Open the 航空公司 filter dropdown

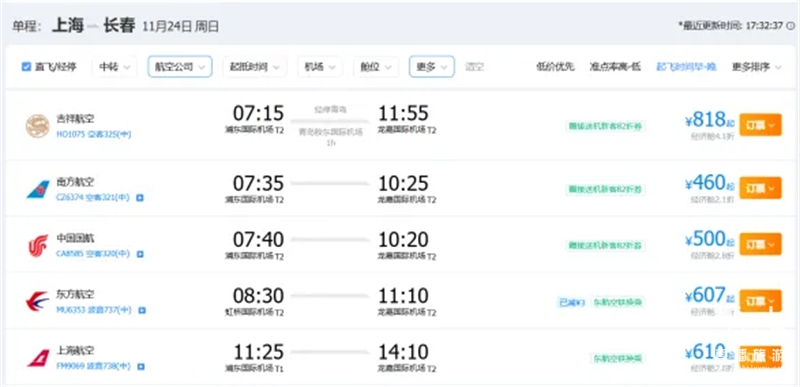pos(180,67)
